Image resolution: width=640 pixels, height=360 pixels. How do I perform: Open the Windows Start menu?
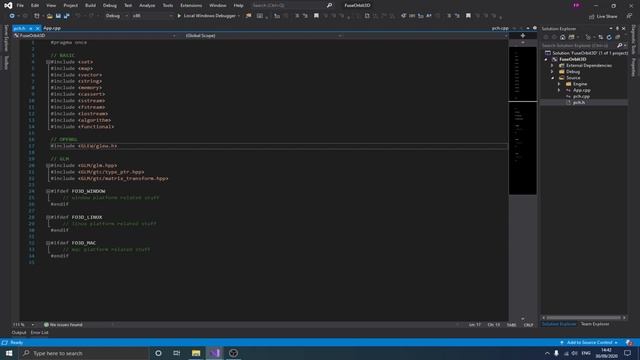coord(9,353)
